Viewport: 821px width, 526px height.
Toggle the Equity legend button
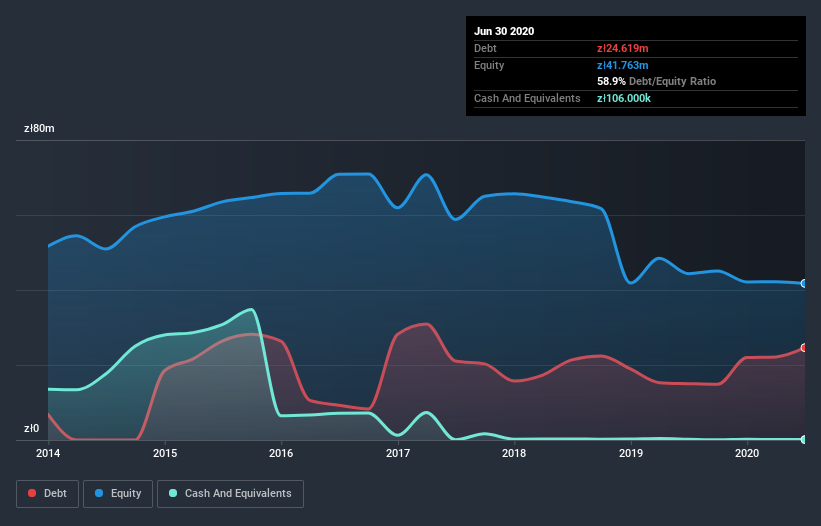click(118, 494)
